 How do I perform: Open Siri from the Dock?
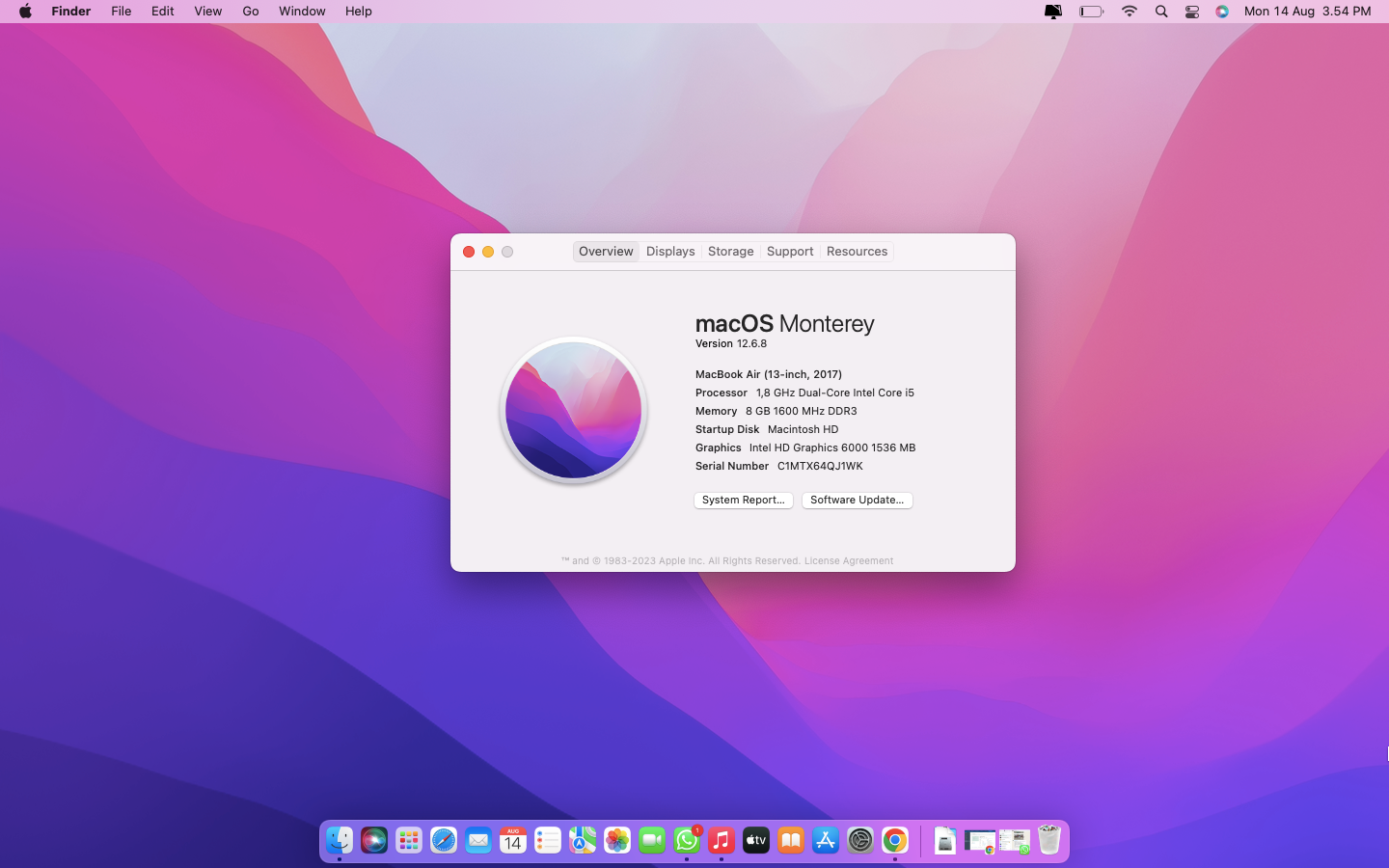(374, 841)
